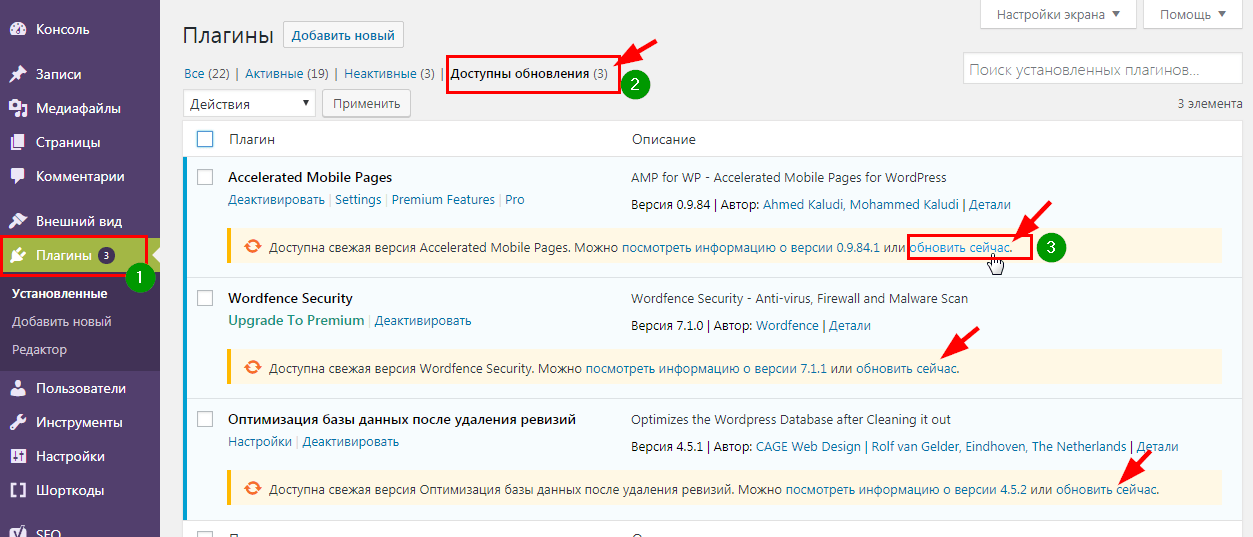
Task: Open the Pro link under AMP plugin
Action: click(515, 200)
